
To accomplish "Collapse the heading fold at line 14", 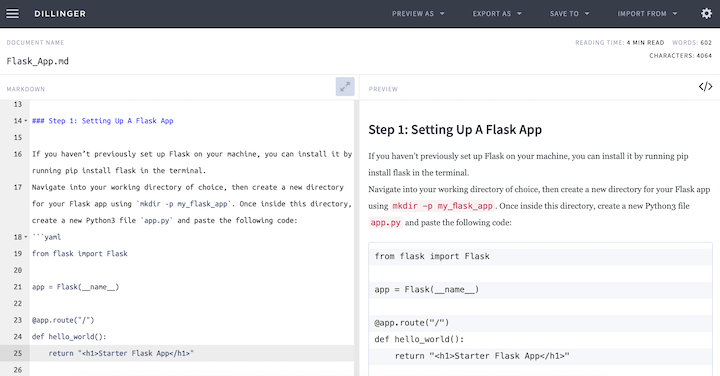I will click(x=26, y=121).
